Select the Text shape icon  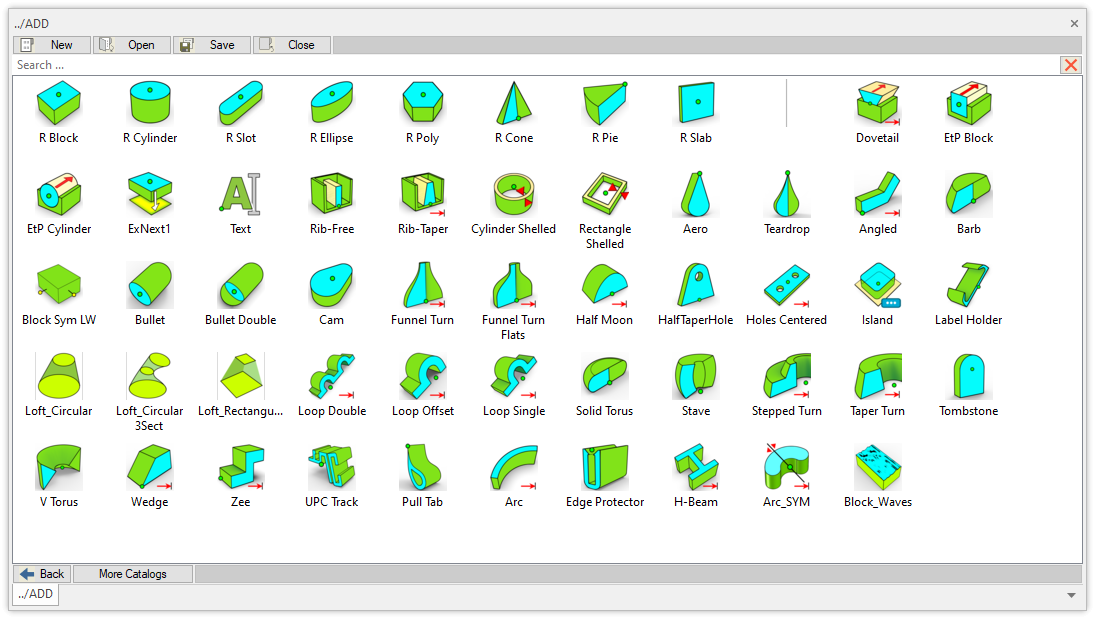240,195
